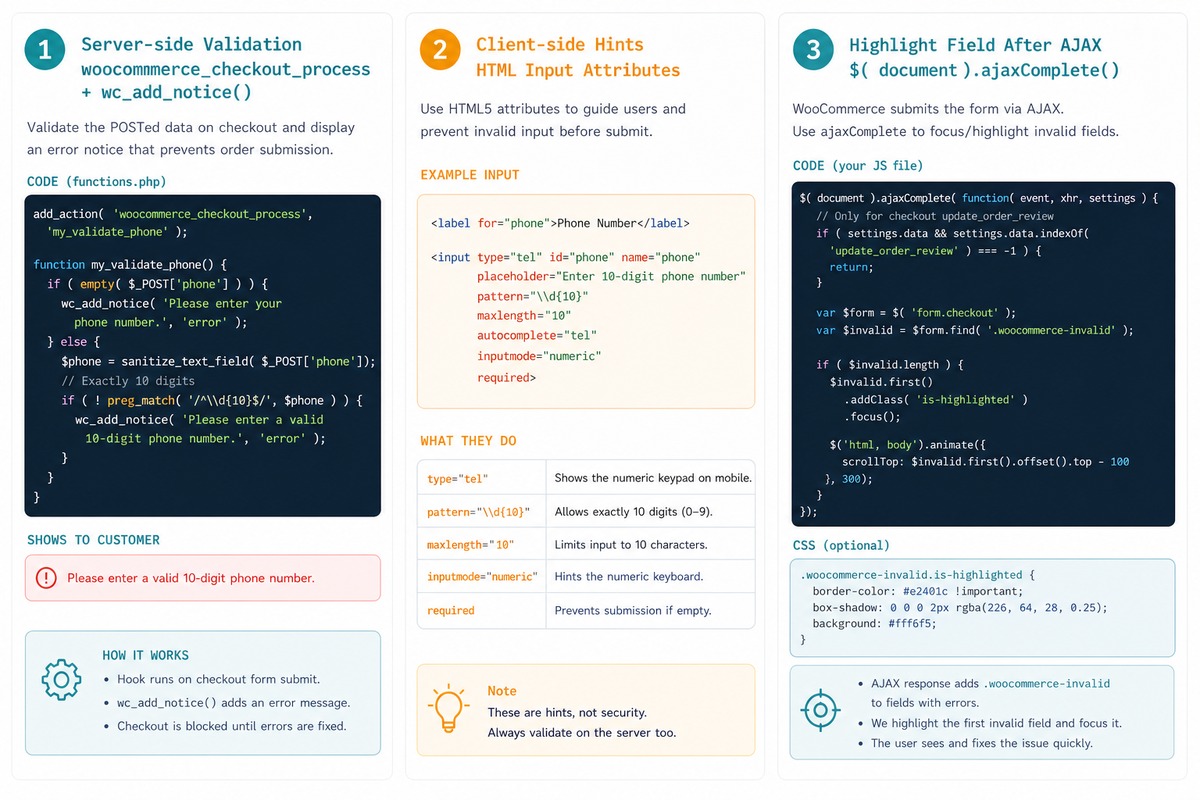Click the orange "Note" heading
This screenshot has height=800, width=1200.
502,691
